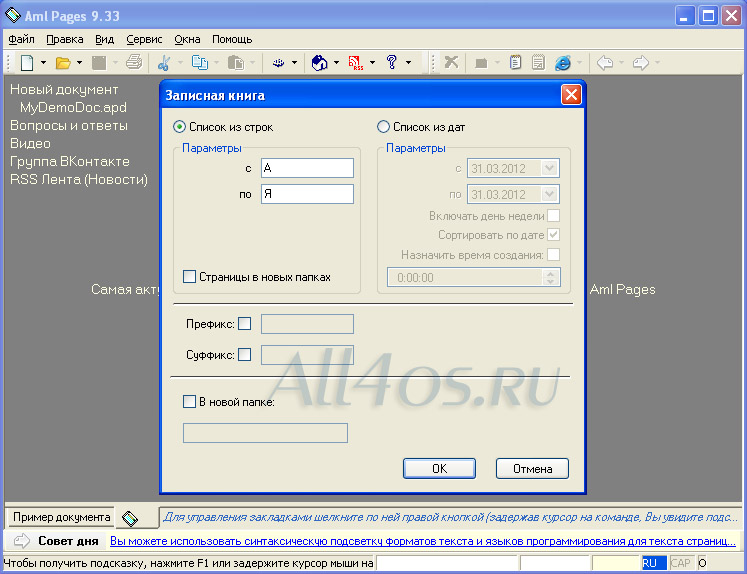Open the blue tip-of-the-day hyperlink
Viewport: 747px width, 574px height.
pyautogui.click(x=423, y=541)
